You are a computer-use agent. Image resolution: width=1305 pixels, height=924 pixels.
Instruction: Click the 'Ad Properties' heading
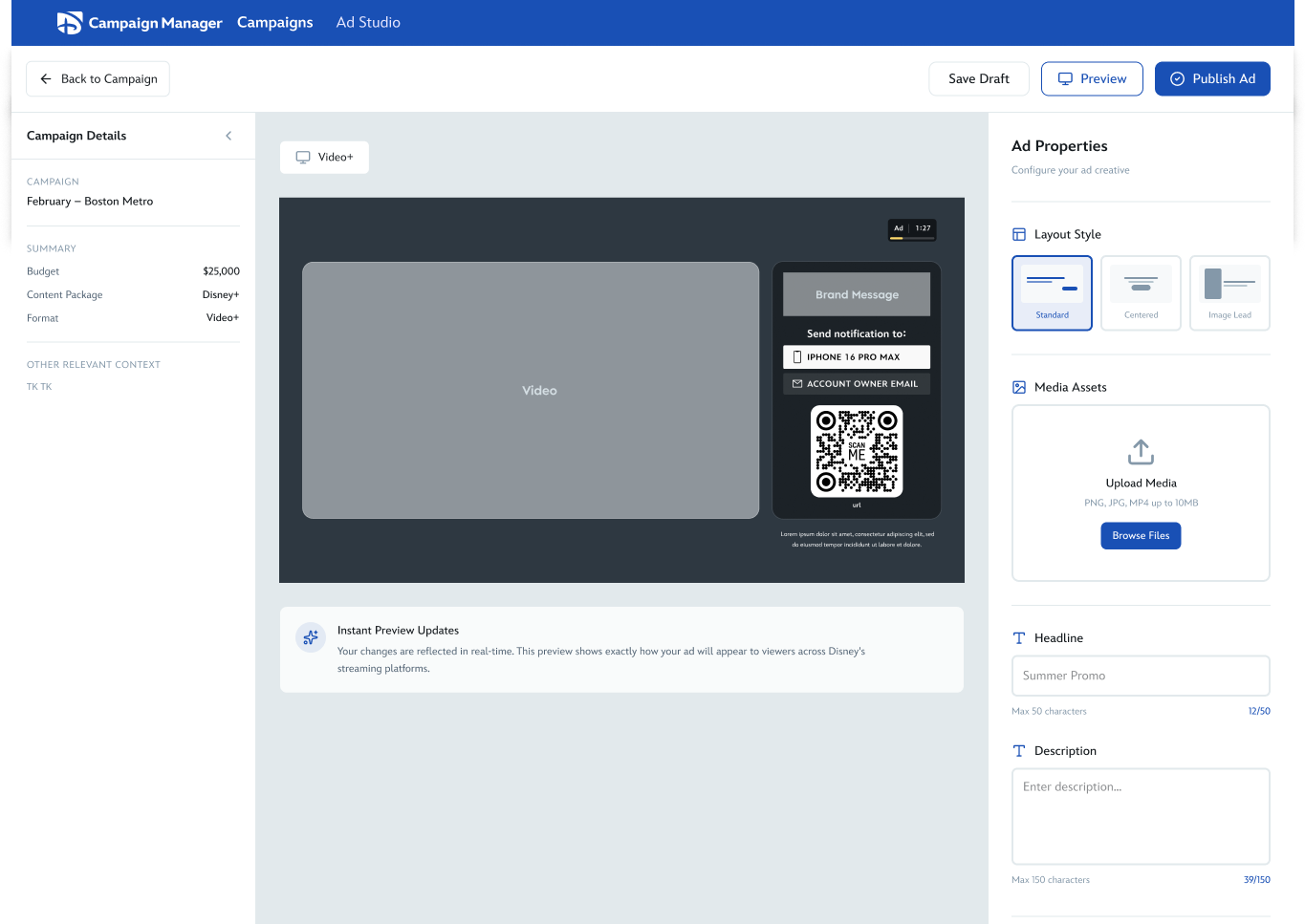coord(1059,146)
